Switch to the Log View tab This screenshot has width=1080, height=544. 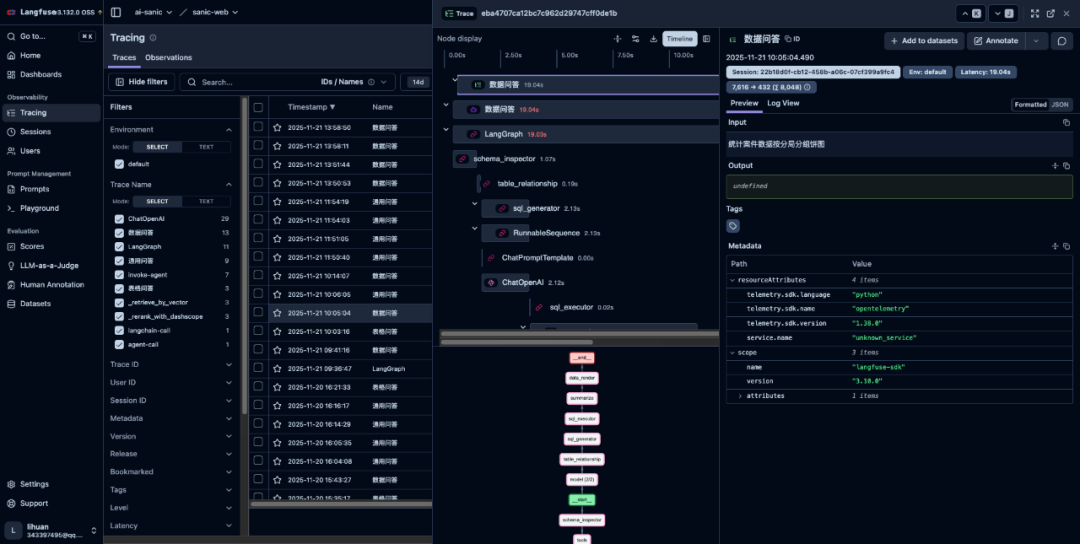(783, 103)
